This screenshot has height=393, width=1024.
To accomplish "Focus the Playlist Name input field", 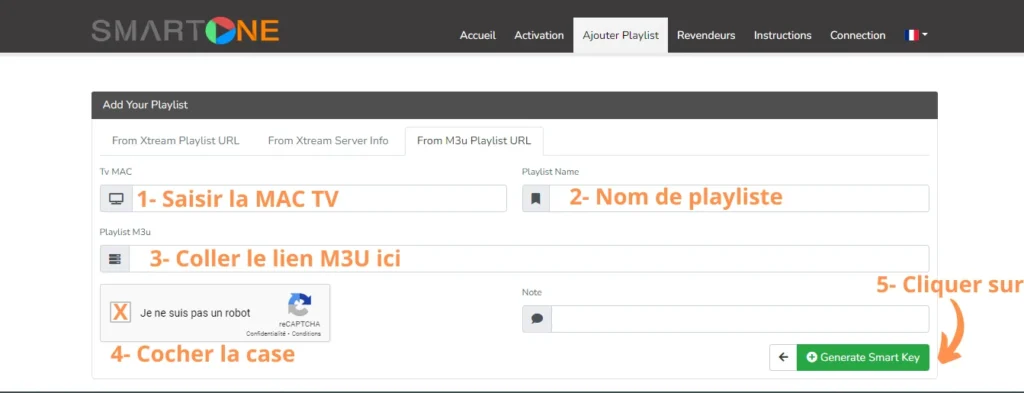I will [739, 198].
